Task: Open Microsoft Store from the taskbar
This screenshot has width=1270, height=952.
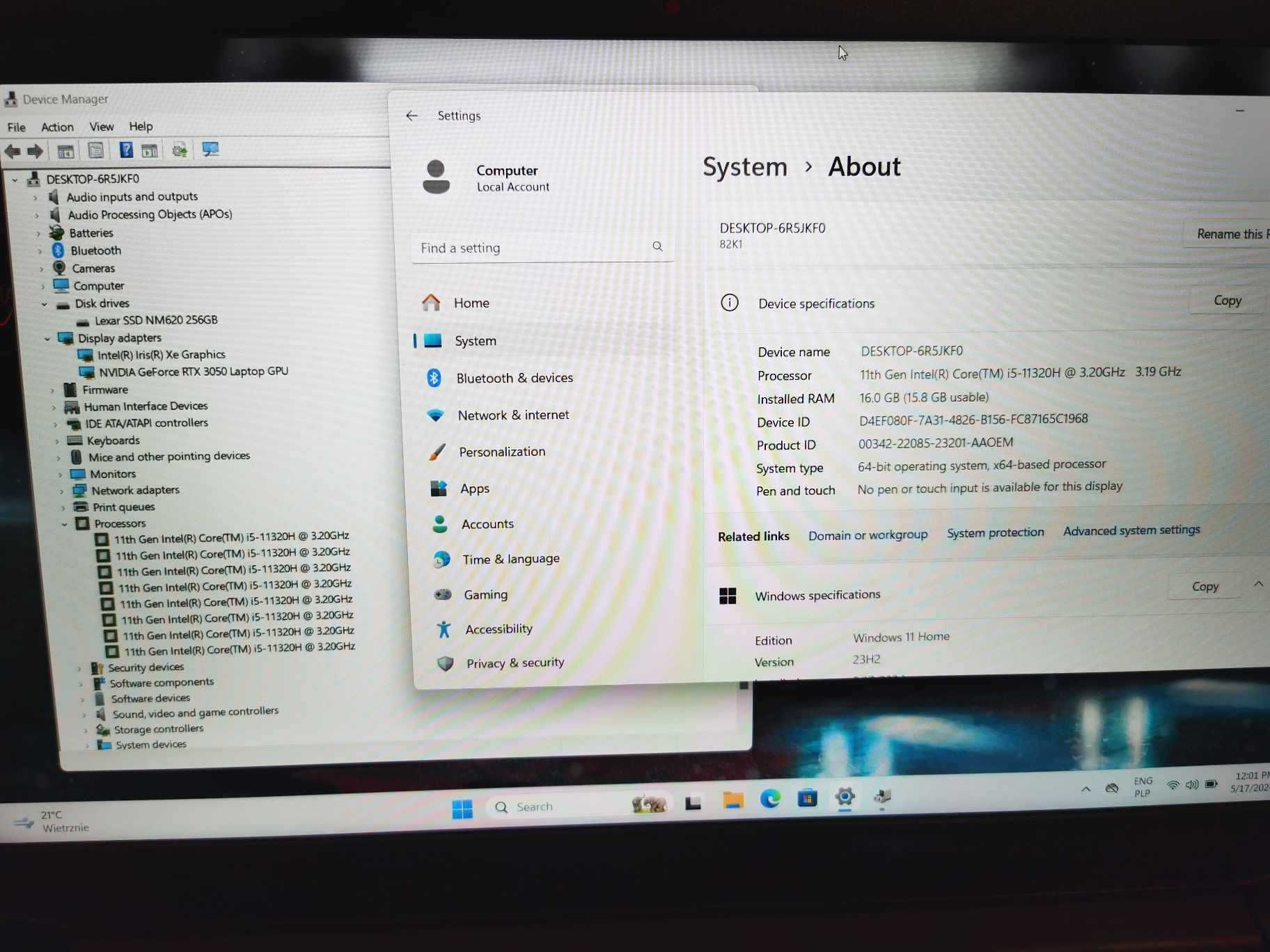Action: [x=807, y=798]
